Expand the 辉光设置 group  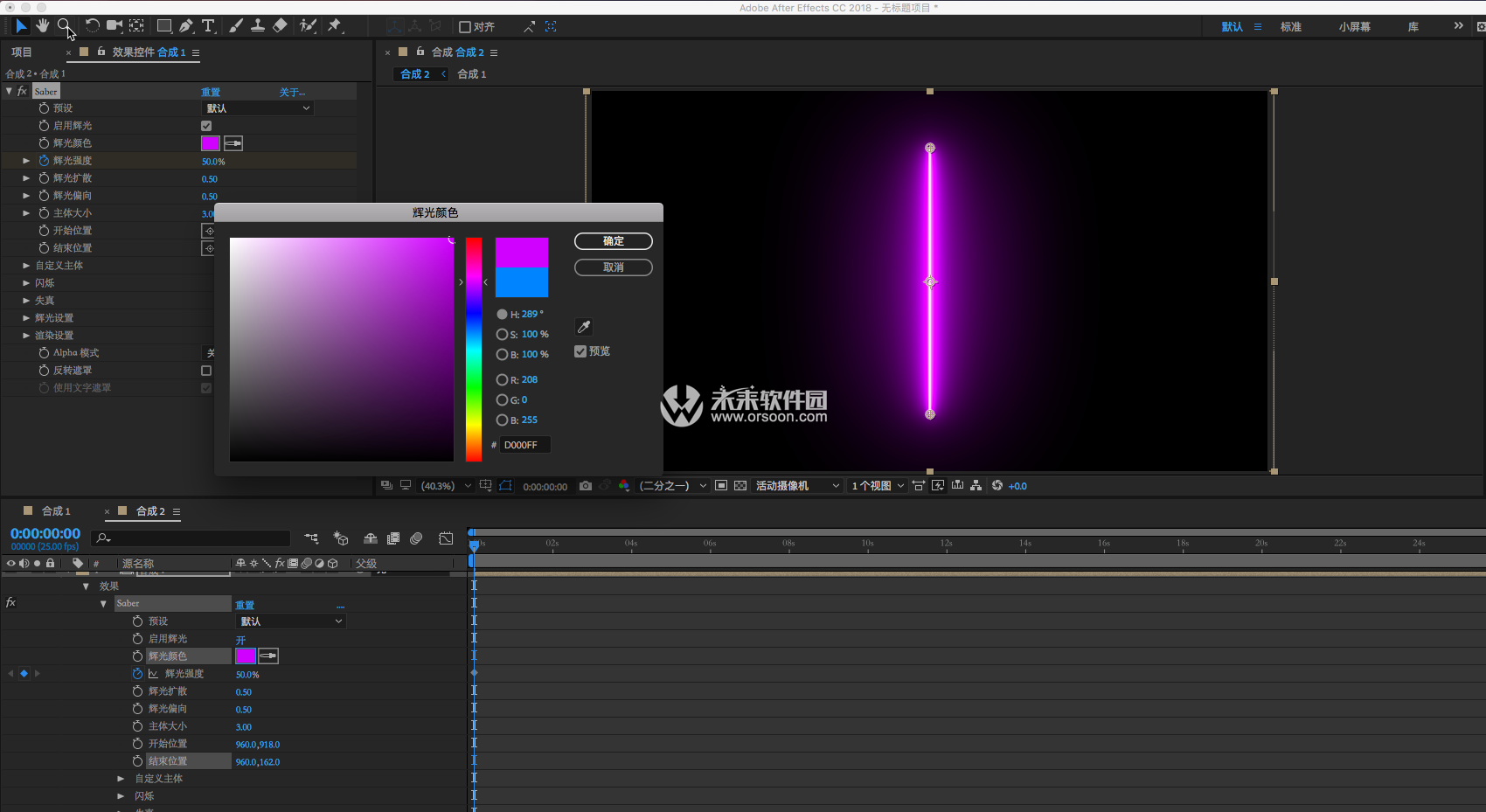click(x=26, y=318)
